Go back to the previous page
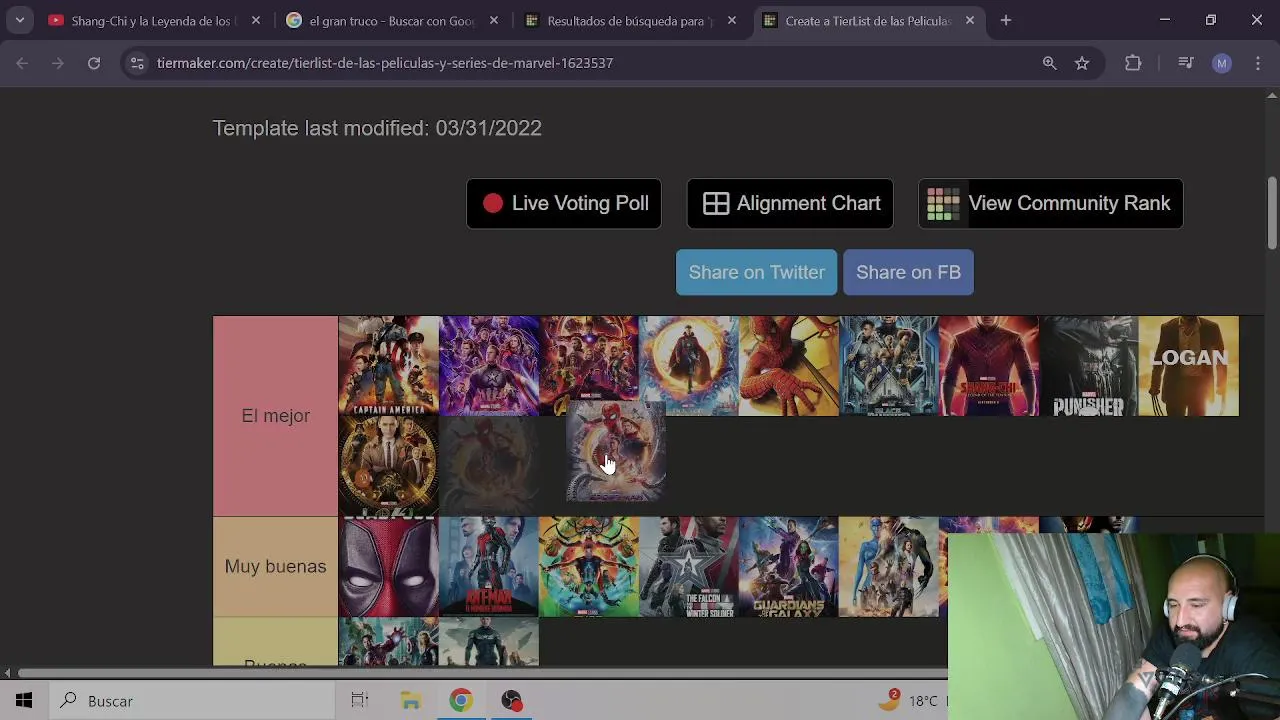The height and width of the screenshot is (720, 1280). 22,63
